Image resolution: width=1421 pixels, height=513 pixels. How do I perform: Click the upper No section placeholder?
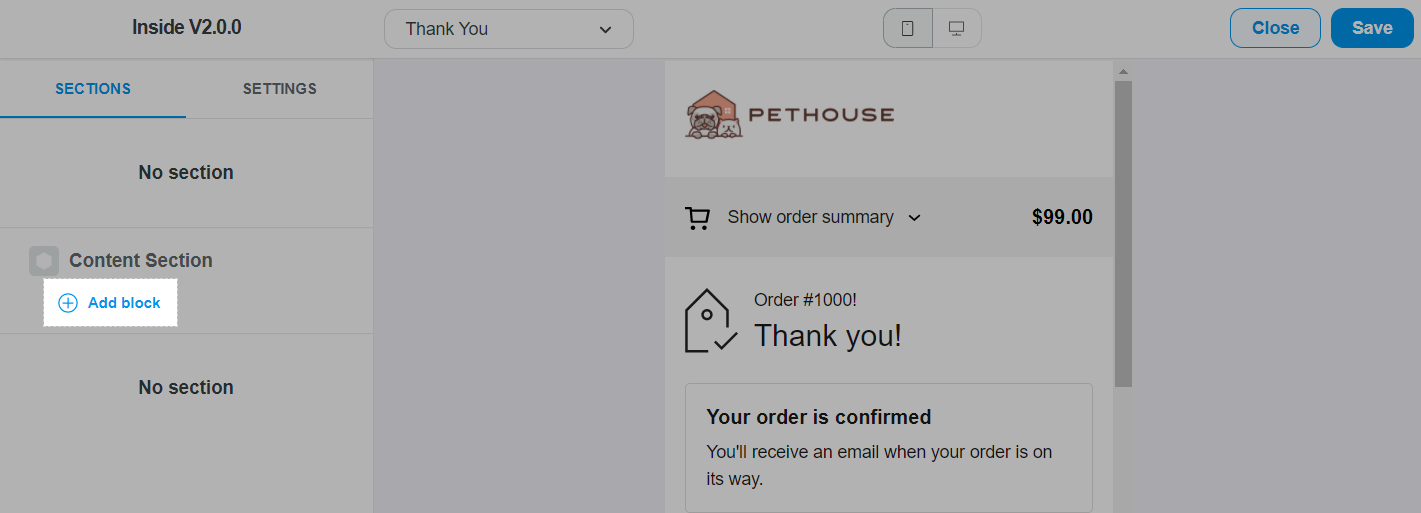click(186, 173)
